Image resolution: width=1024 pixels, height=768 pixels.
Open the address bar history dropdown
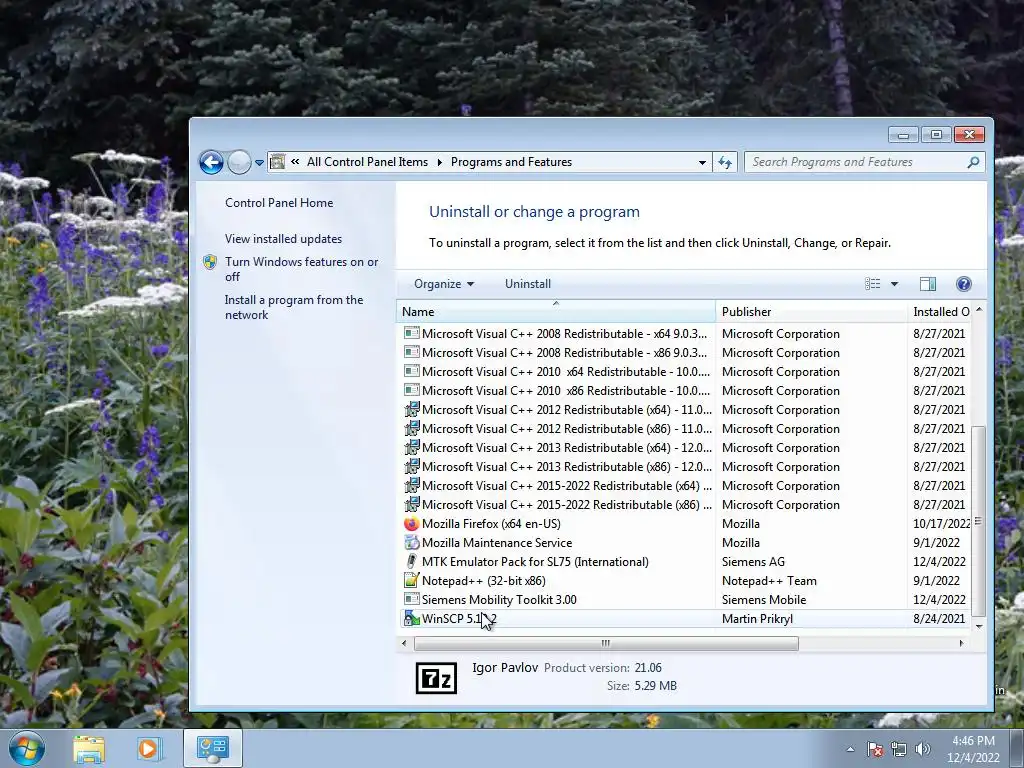[x=702, y=162]
